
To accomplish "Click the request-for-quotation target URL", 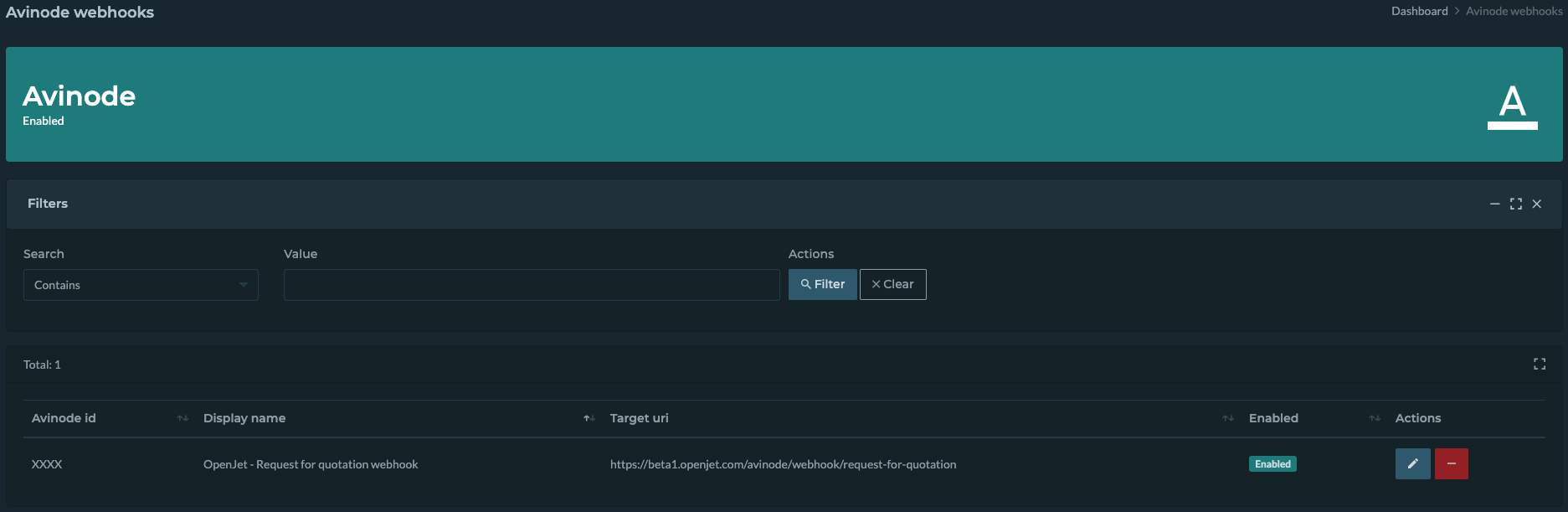I will pos(783,464).
